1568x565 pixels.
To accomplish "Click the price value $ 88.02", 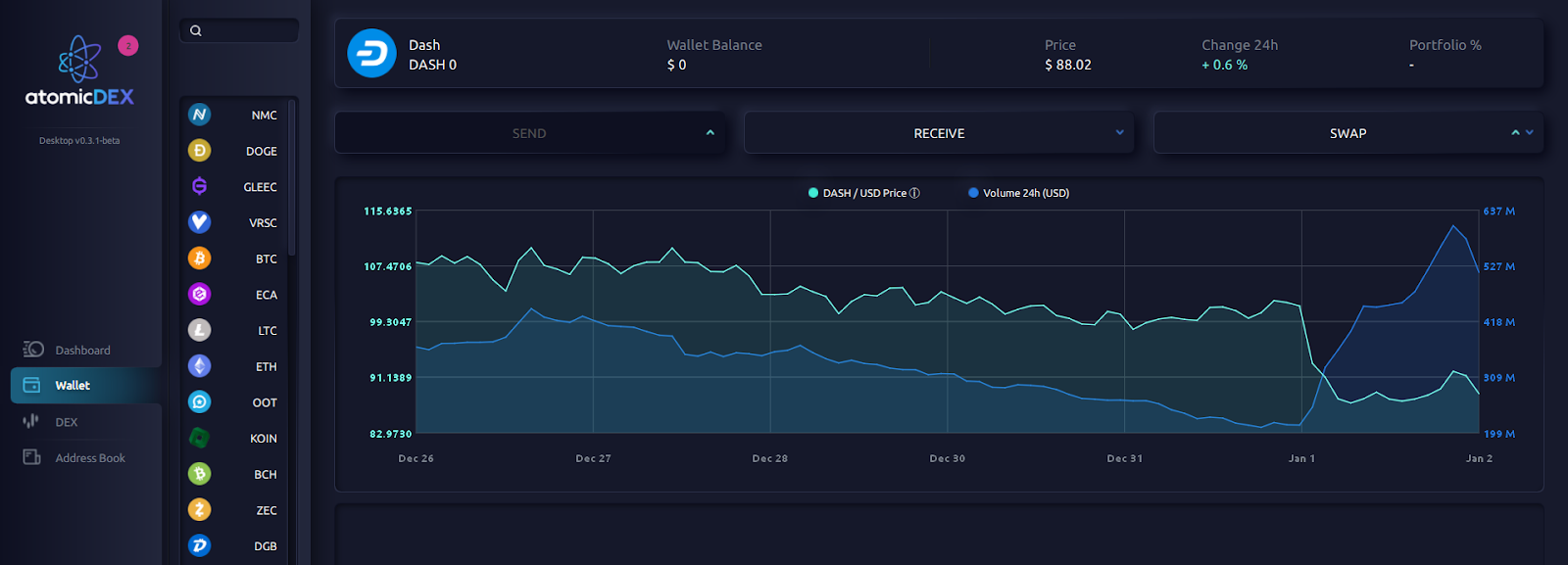I will (x=1068, y=65).
